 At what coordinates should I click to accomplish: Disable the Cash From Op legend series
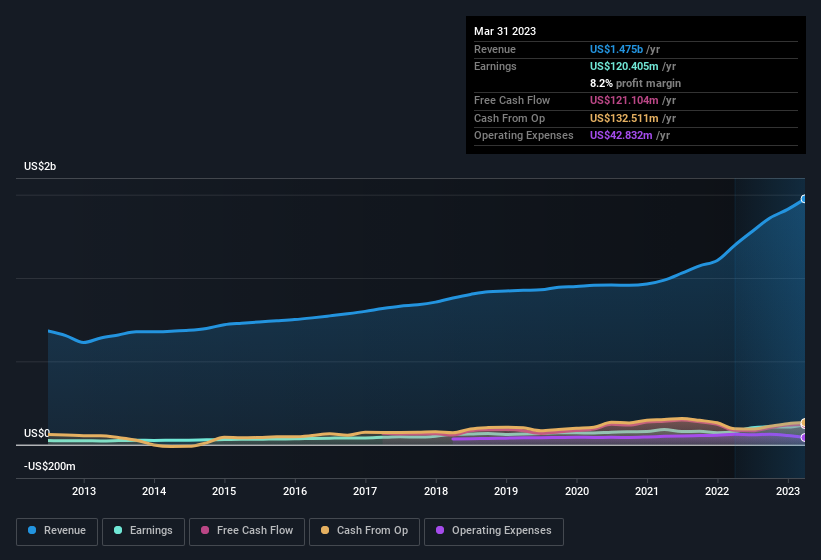pos(363,530)
